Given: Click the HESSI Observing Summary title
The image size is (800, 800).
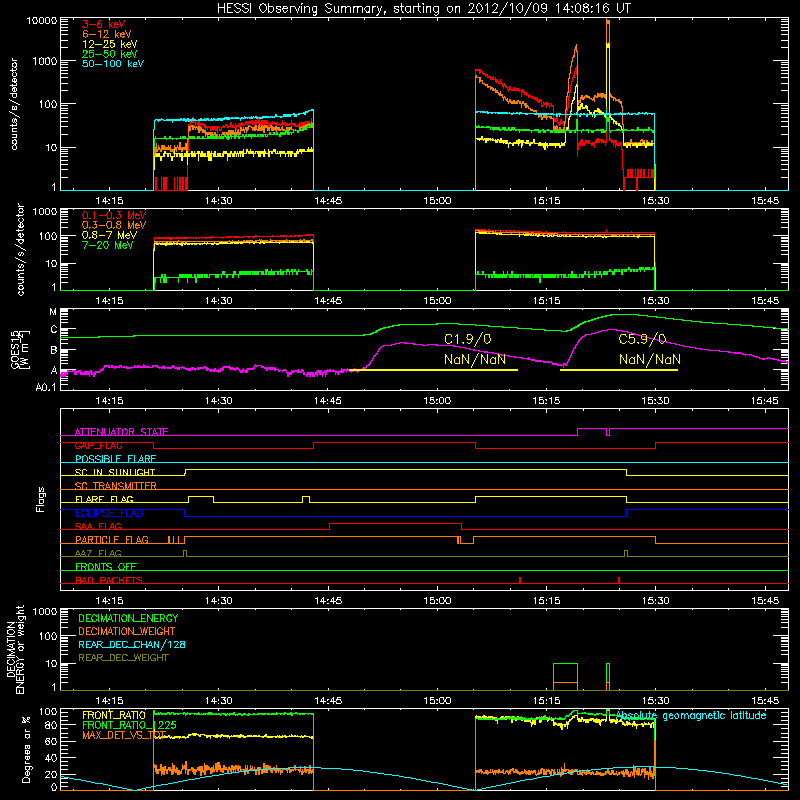Looking at the screenshot, I should (423, 9).
